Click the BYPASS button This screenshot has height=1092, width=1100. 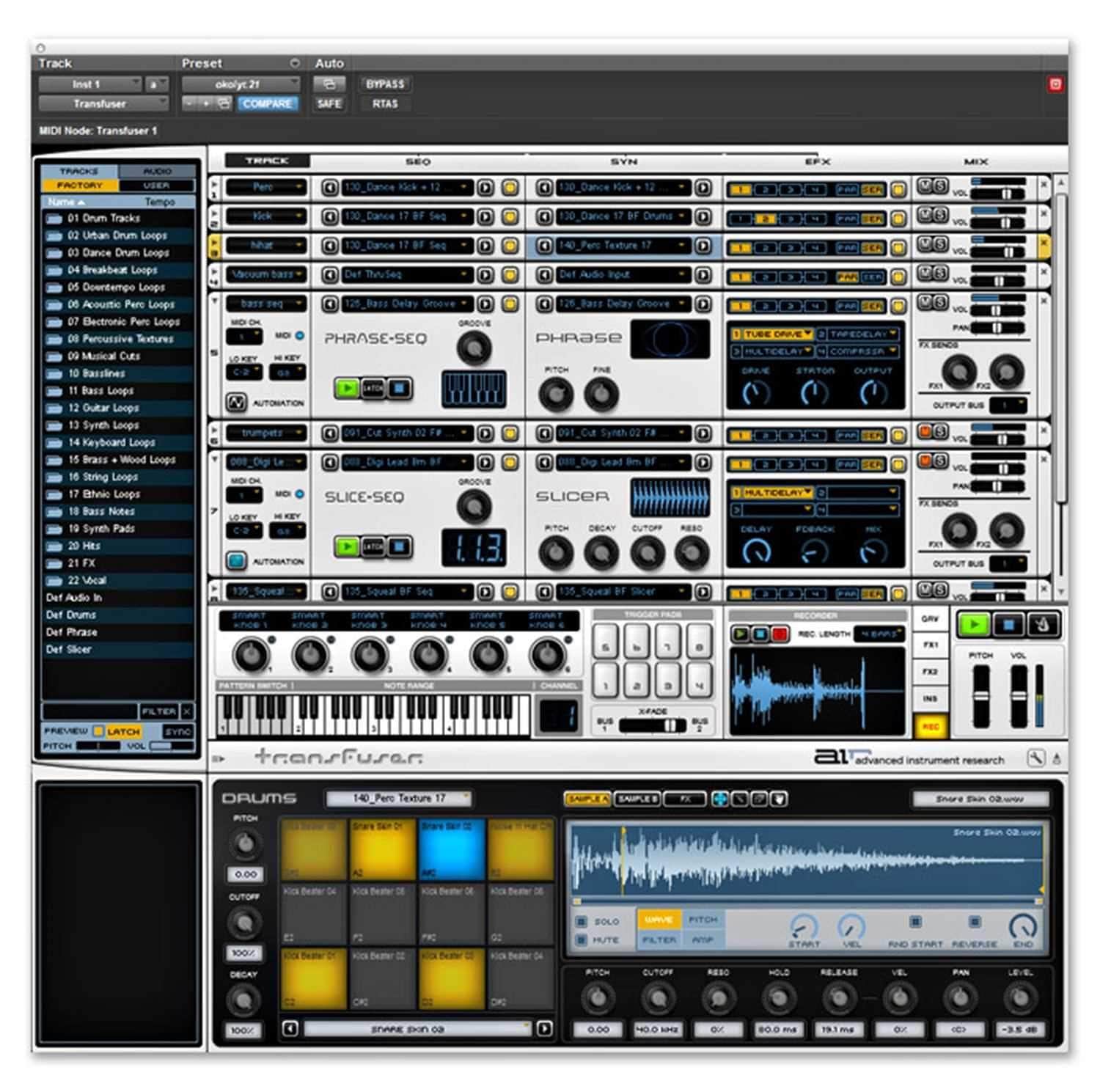coord(385,84)
